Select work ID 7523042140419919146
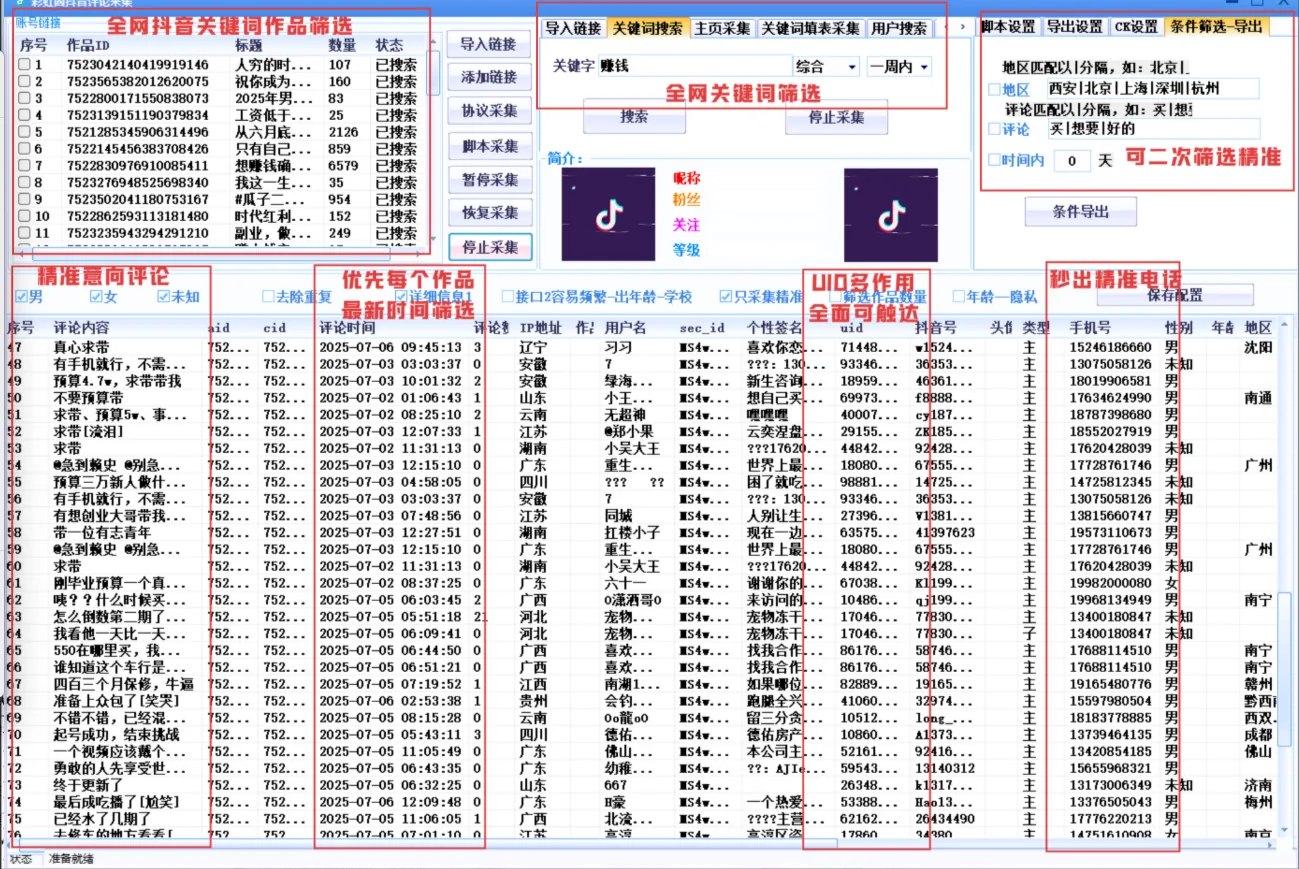 [138, 65]
